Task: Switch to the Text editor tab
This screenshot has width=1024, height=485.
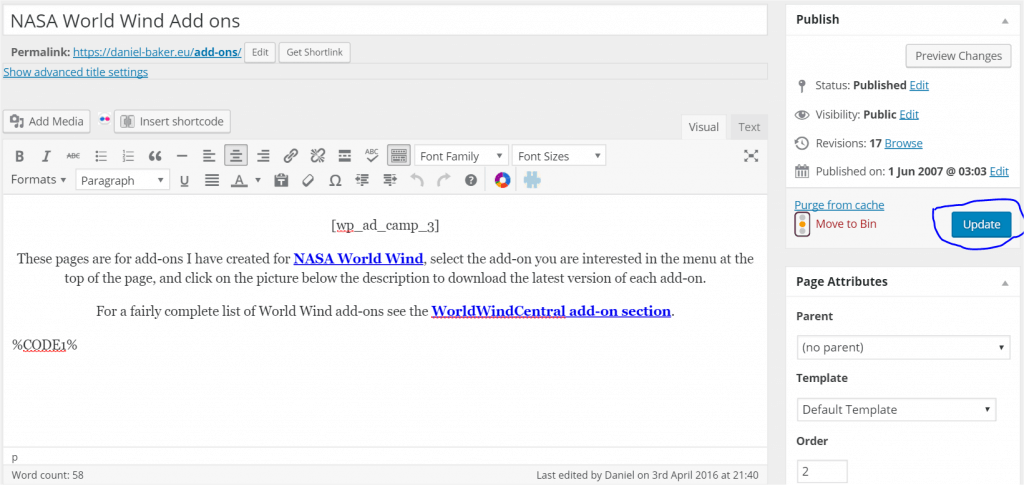Action: [749, 127]
